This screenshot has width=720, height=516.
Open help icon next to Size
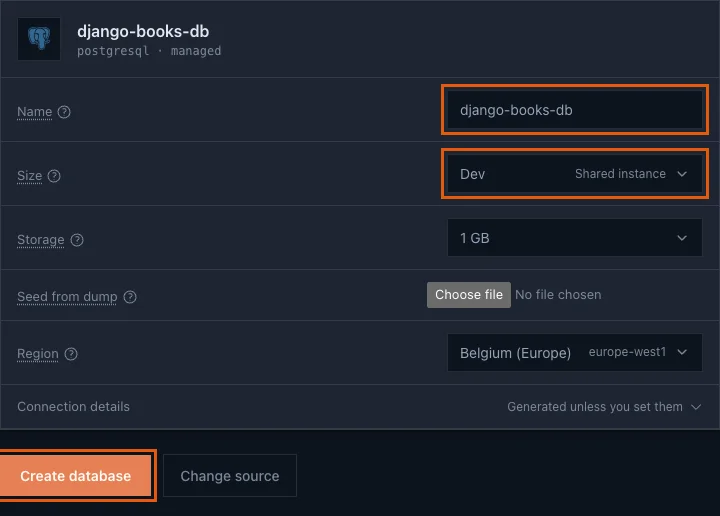click(x=54, y=176)
